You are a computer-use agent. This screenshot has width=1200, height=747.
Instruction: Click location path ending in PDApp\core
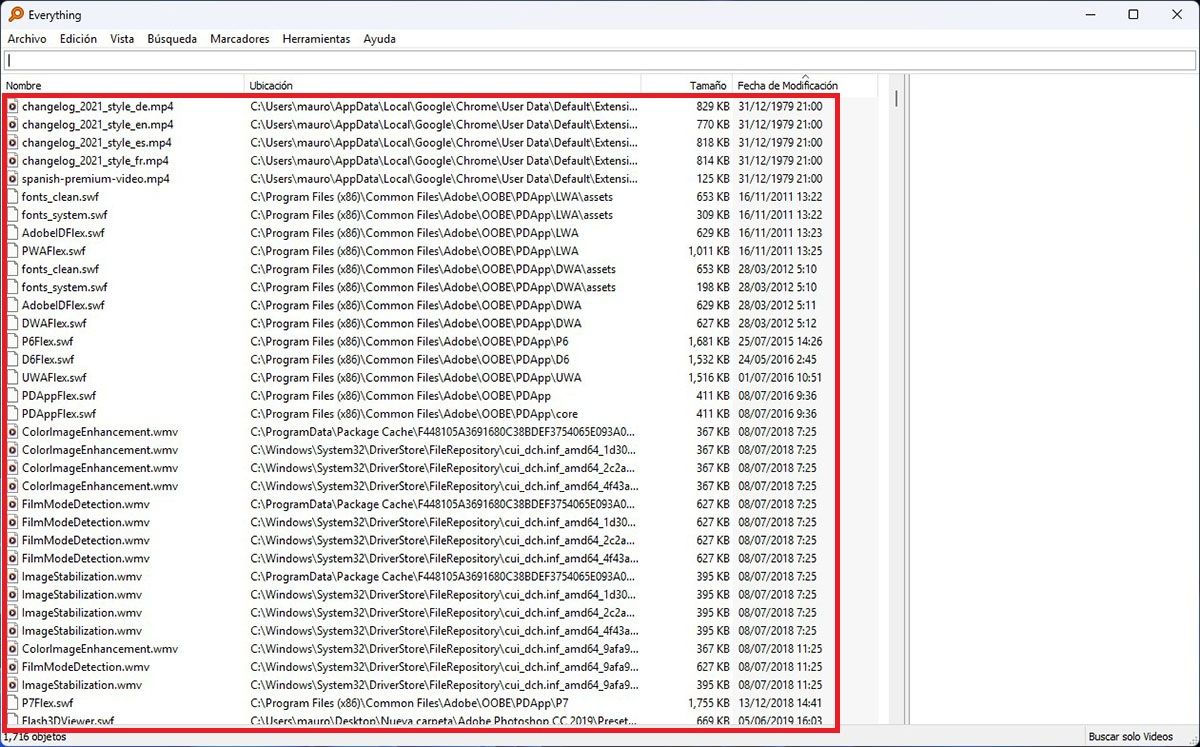[x=414, y=413]
